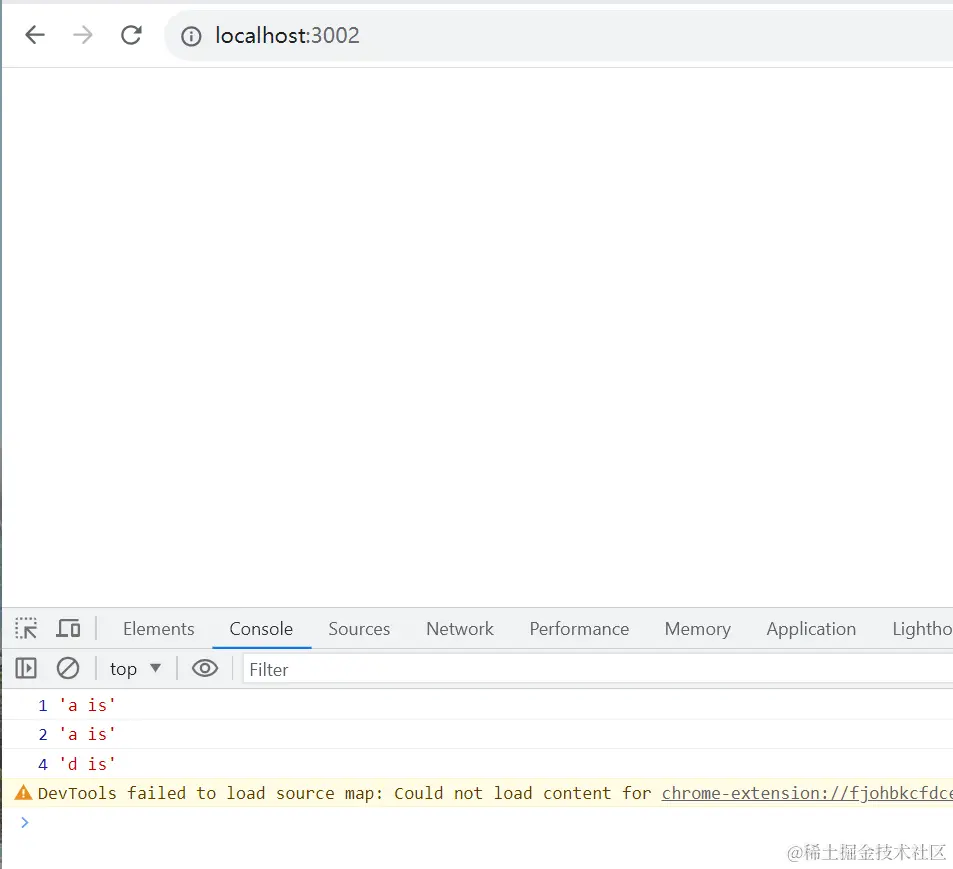Open the top JavaScript context dropdown
Image resolution: width=953 pixels, height=869 pixels.
(135, 669)
